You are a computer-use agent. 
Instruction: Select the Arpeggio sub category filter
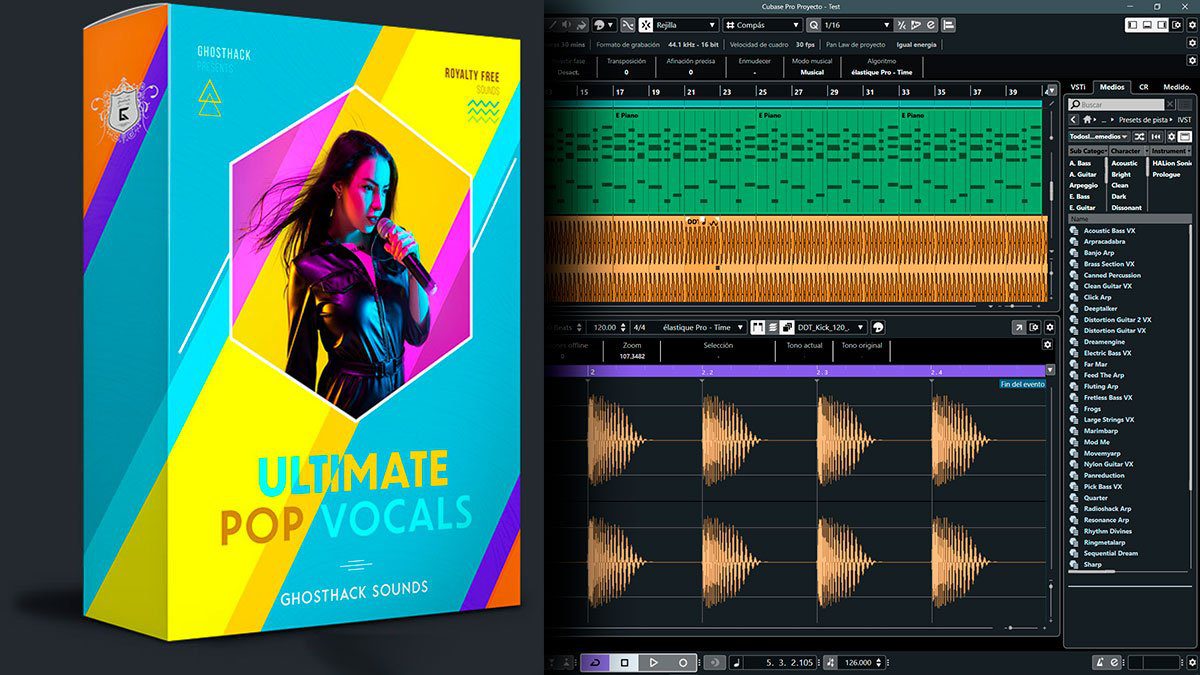[x=1084, y=185]
